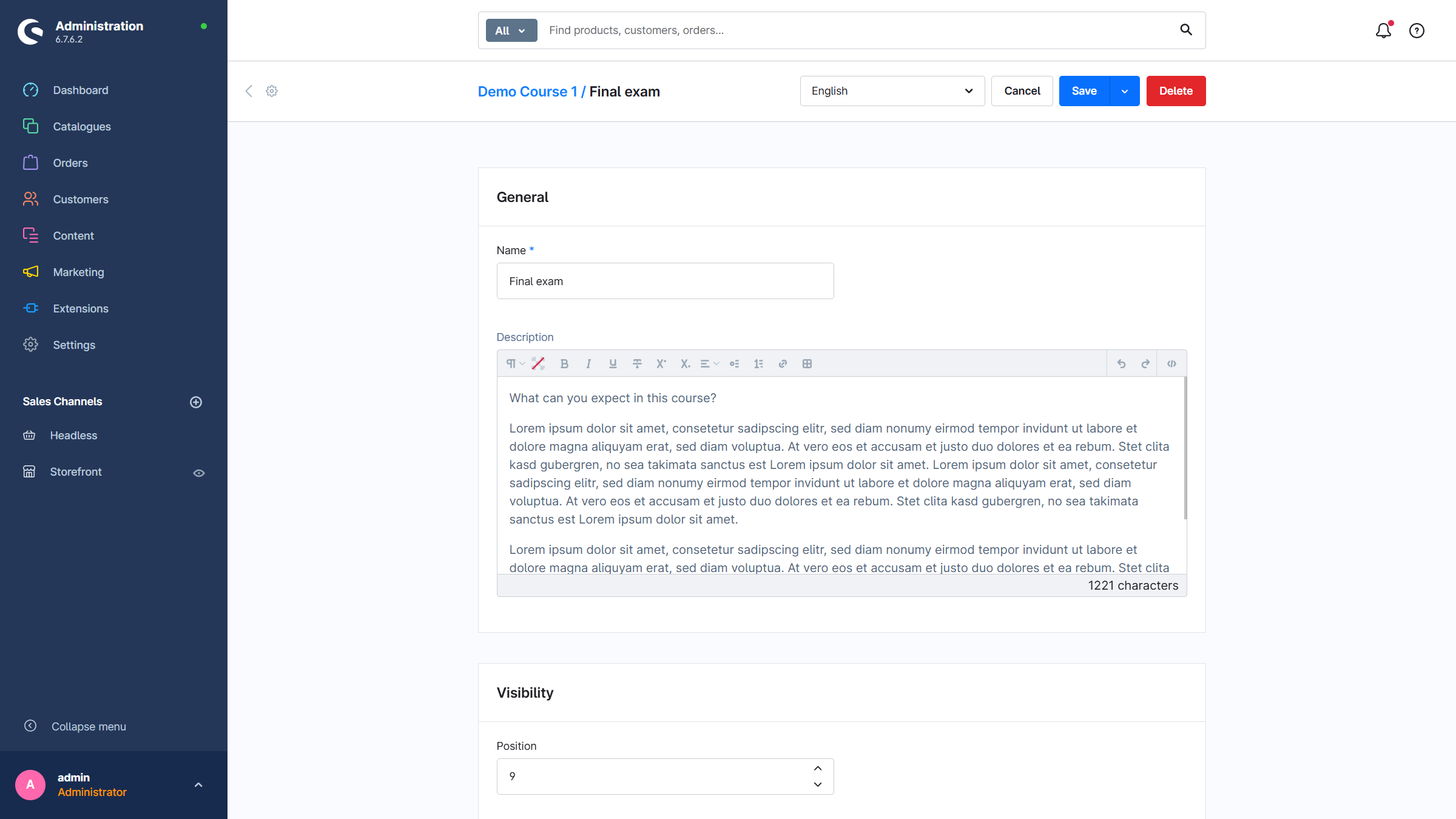Increase Position value with up arrow
Image resolution: width=1456 pixels, height=819 pixels.
pos(818,768)
